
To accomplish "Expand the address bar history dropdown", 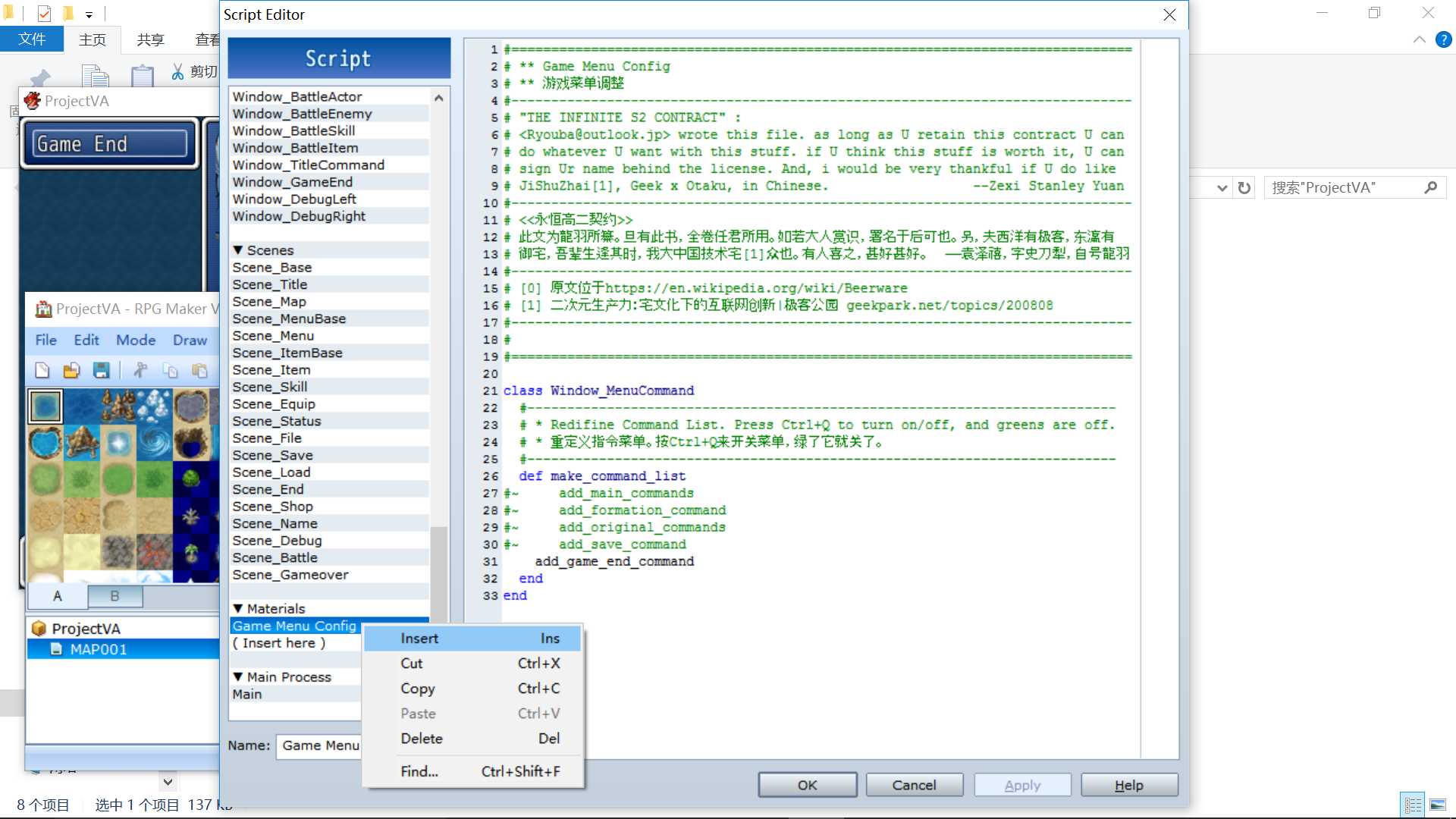I will point(1222,187).
